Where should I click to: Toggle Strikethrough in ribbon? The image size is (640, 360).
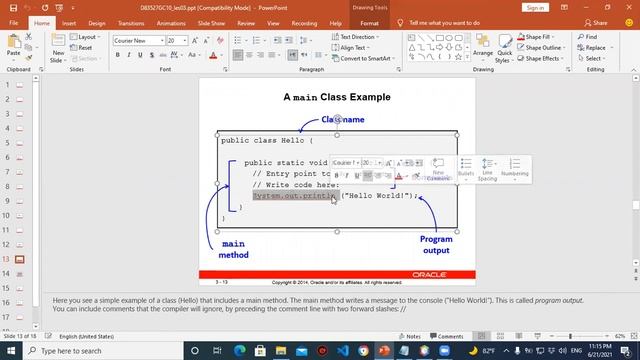pos(163,55)
